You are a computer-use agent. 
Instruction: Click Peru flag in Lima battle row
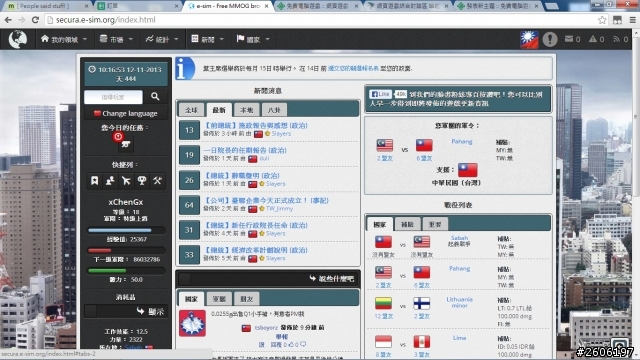coord(422,342)
